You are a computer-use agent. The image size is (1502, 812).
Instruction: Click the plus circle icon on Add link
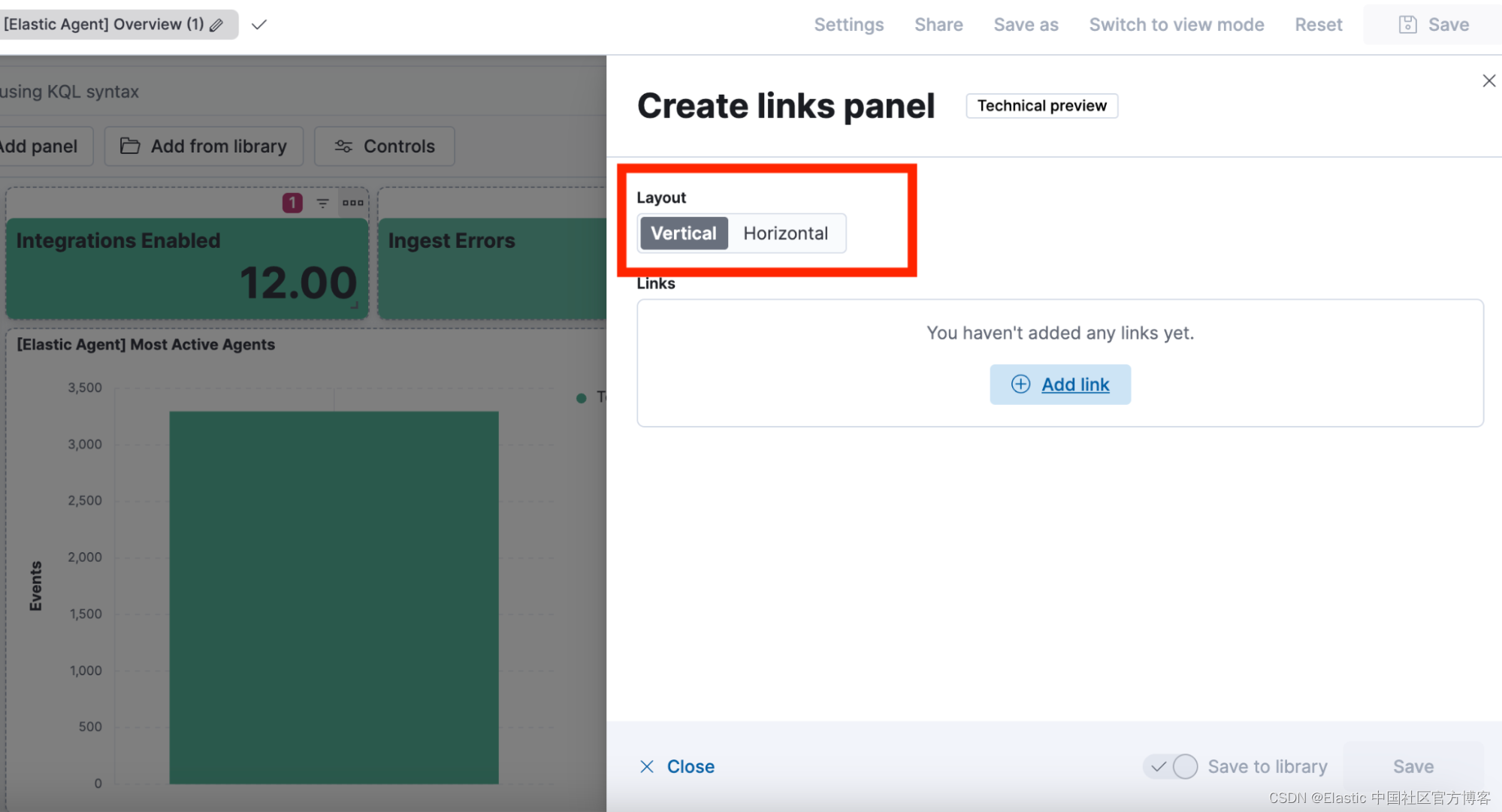[x=1020, y=385]
